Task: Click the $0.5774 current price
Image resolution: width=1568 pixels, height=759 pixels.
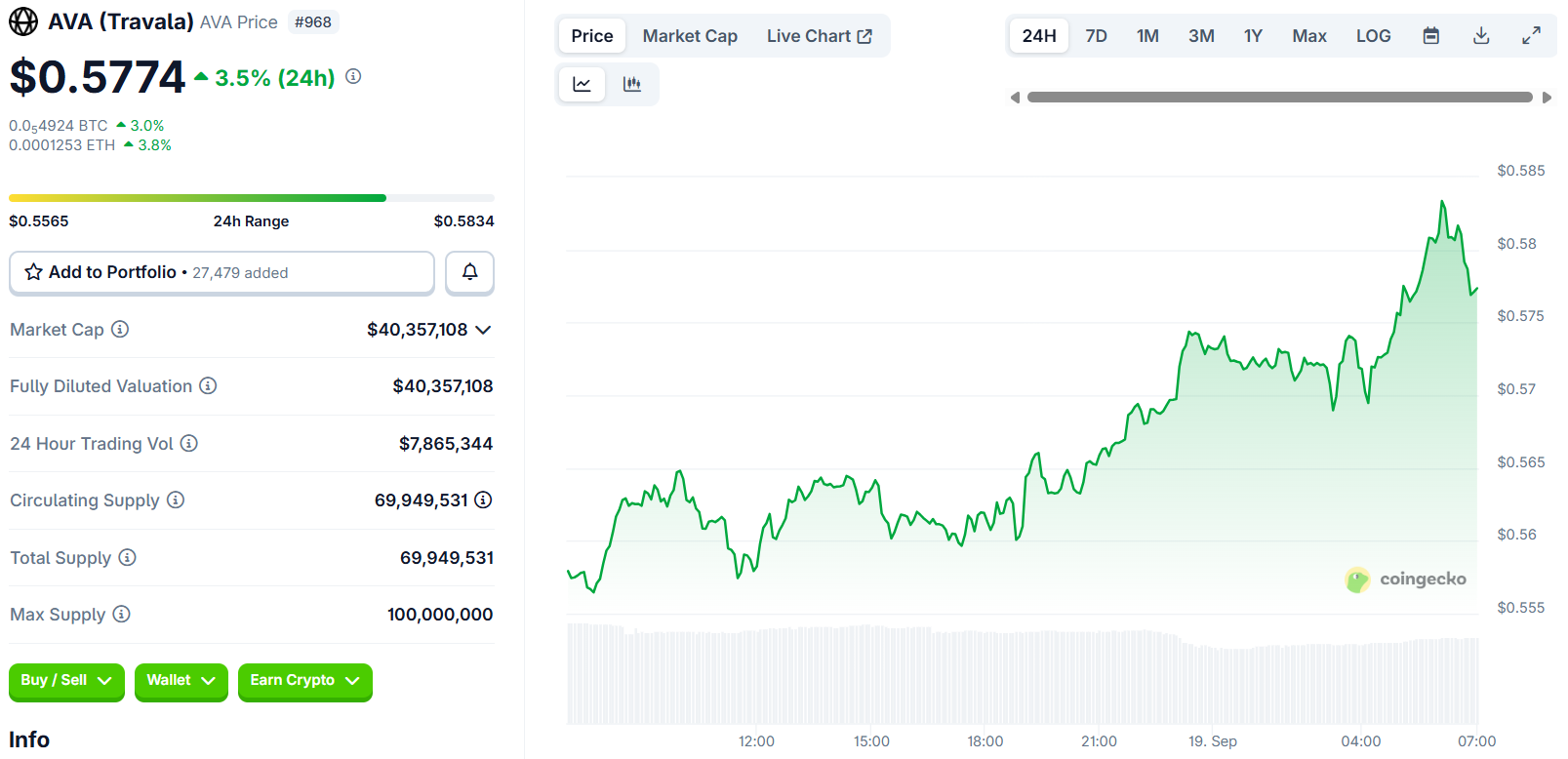Action: coord(97,77)
